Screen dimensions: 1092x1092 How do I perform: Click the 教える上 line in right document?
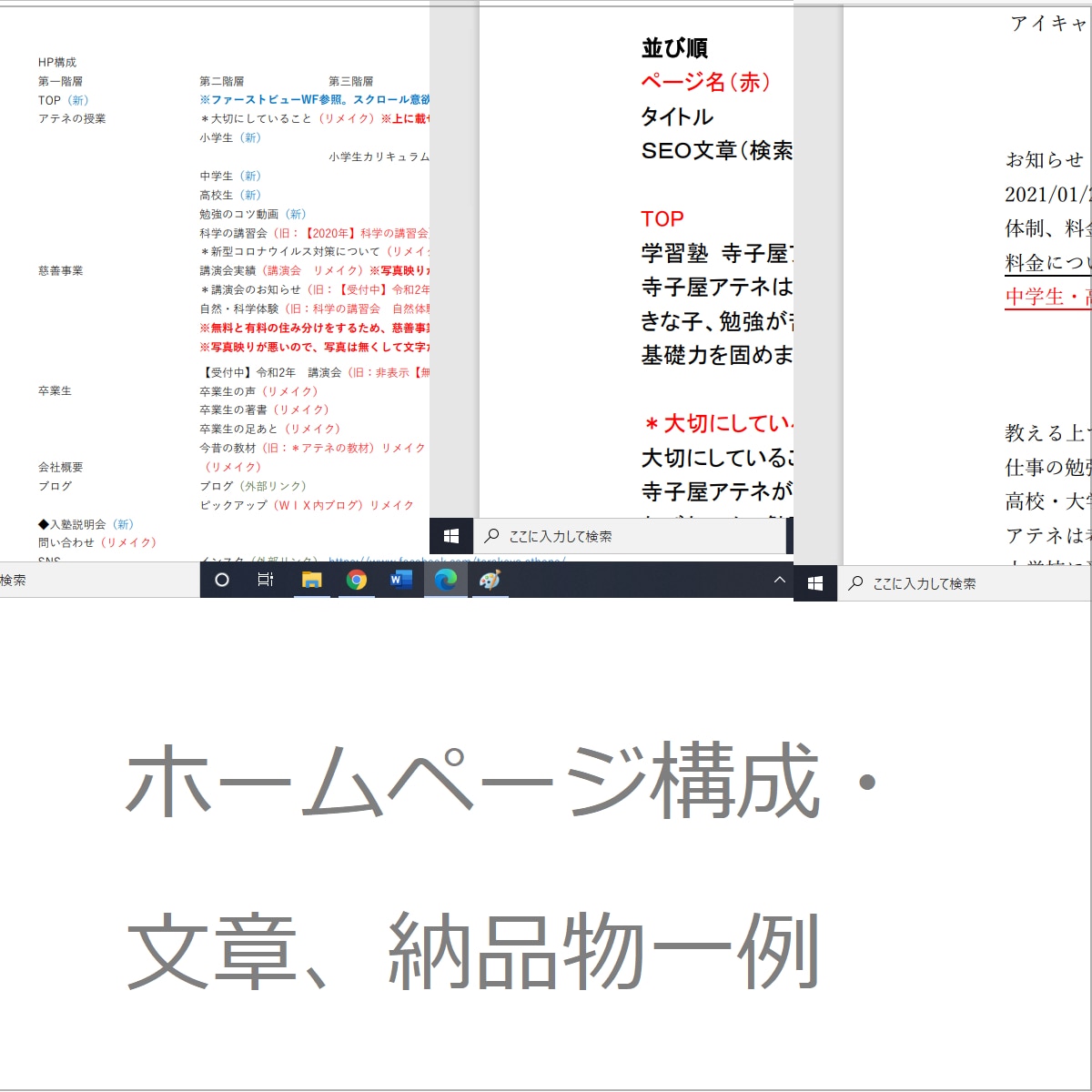[1046, 433]
